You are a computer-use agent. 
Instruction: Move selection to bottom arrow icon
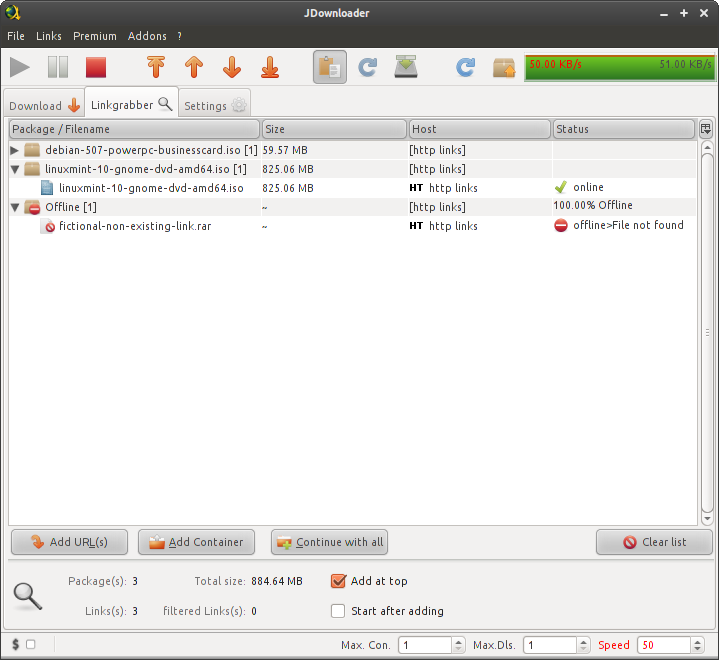270,67
